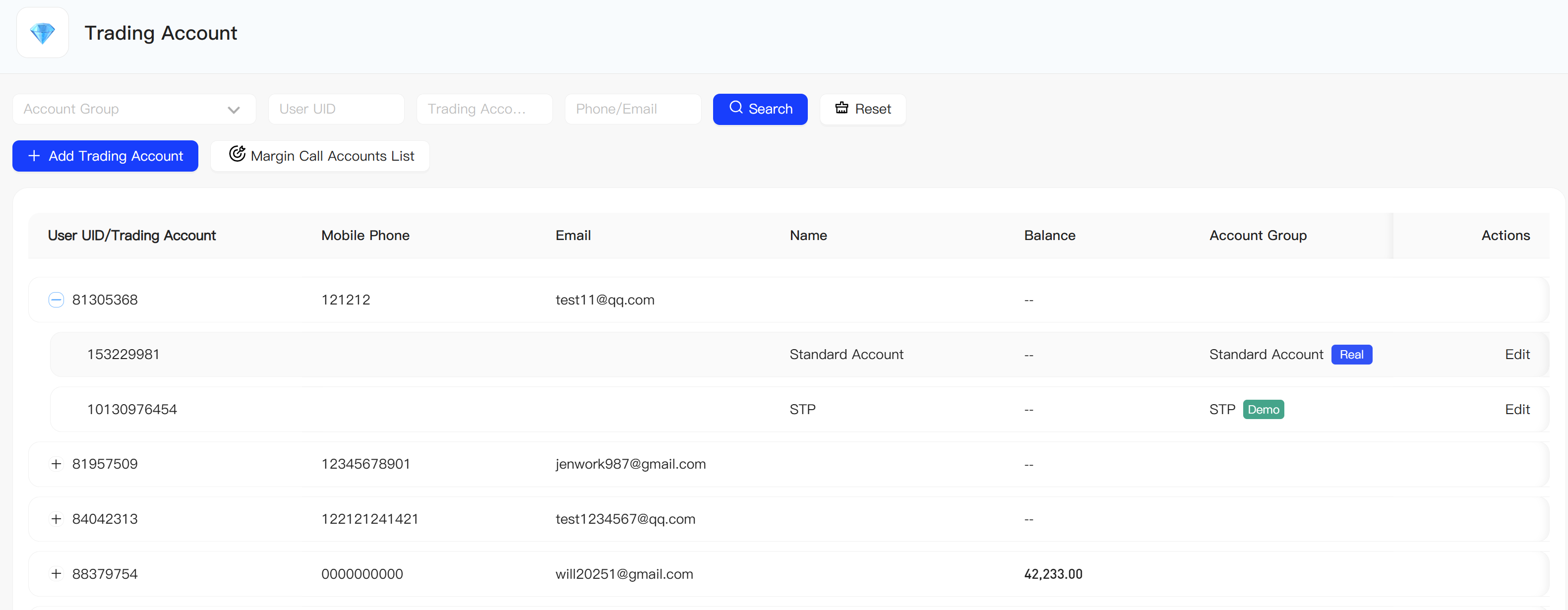The width and height of the screenshot is (1568, 610).
Task: Edit trading account 153229981
Action: [1517, 354]
